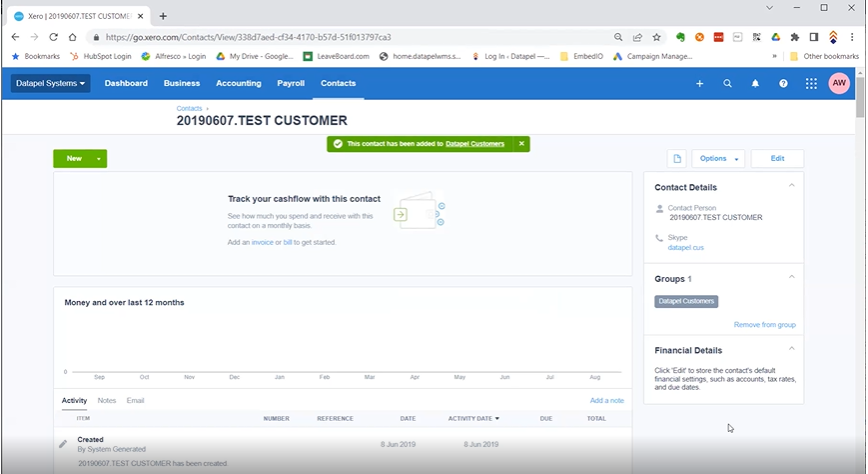The image size is (868, 474).
Task: Open the Xero search magnifier icon
Action: click(727, 84)
